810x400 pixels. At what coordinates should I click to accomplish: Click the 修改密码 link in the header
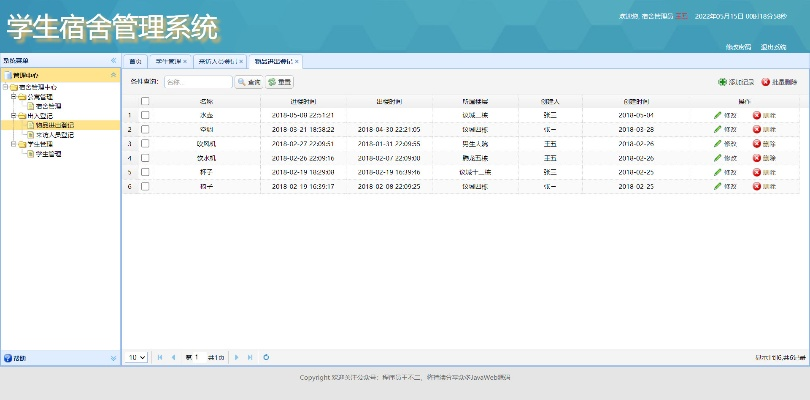click(x=737, y=47)
